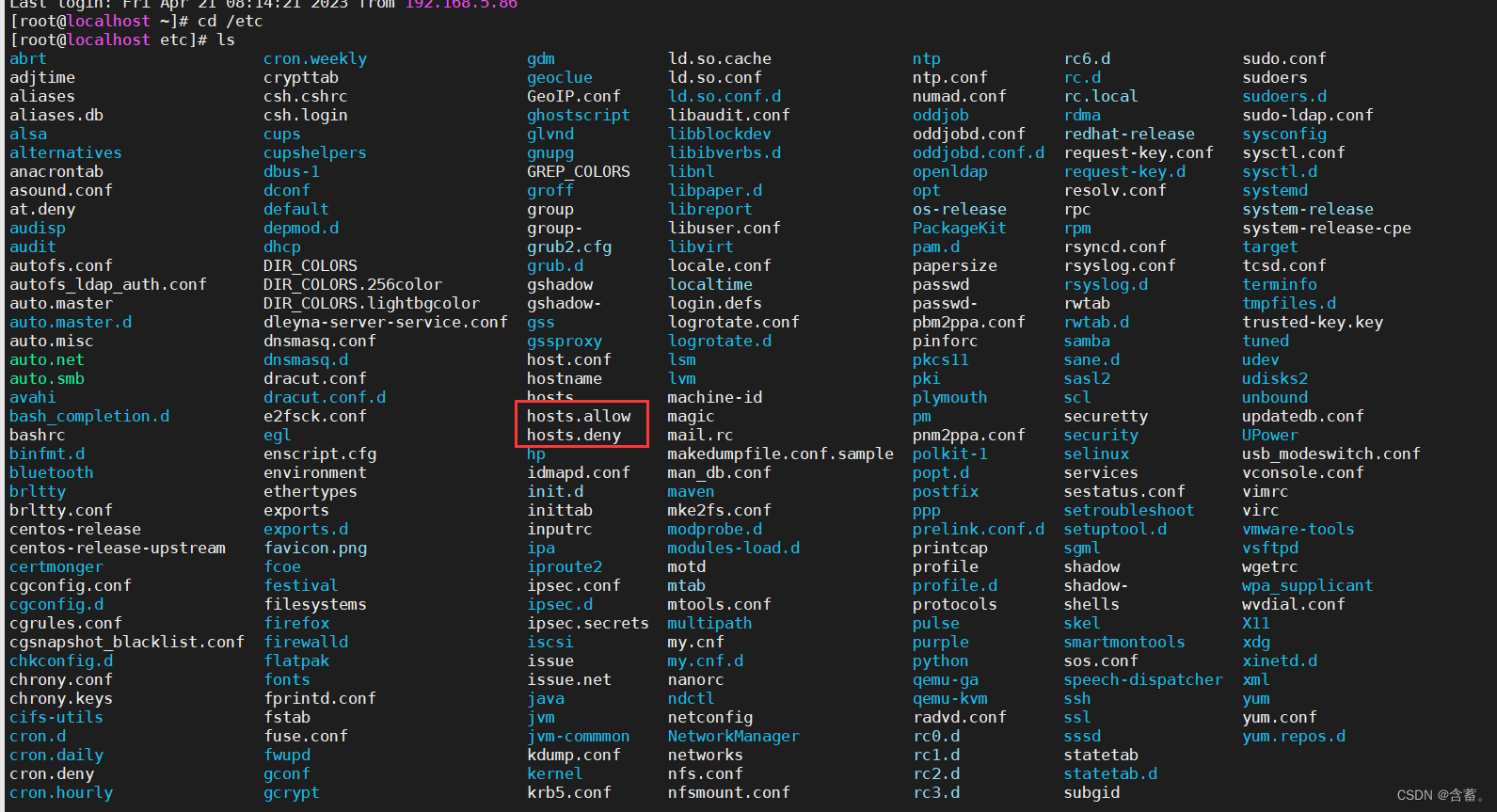Viewport: 1497px width, 812px height.
Task: Select idmapd.conf file
Action: pos(579,472)
